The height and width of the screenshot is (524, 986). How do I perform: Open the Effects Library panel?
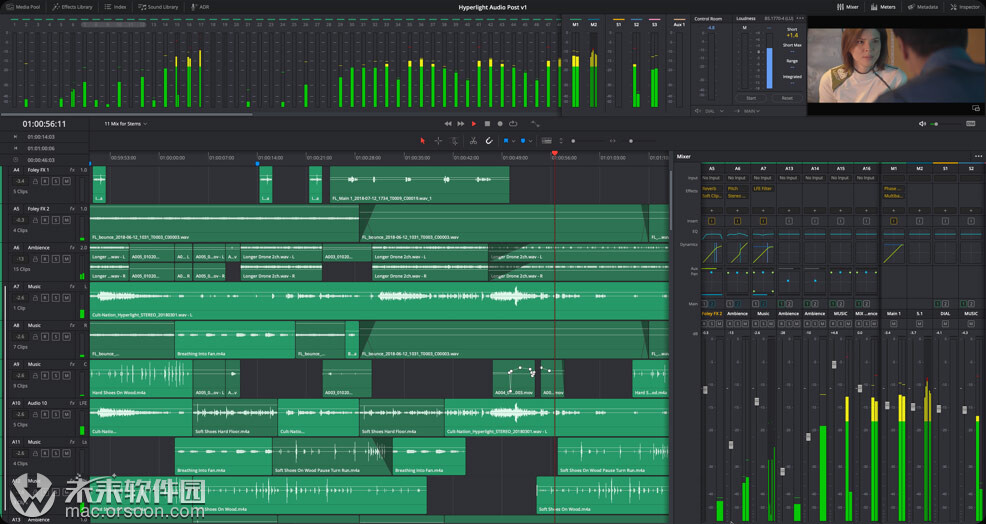[x=72, y=7]
